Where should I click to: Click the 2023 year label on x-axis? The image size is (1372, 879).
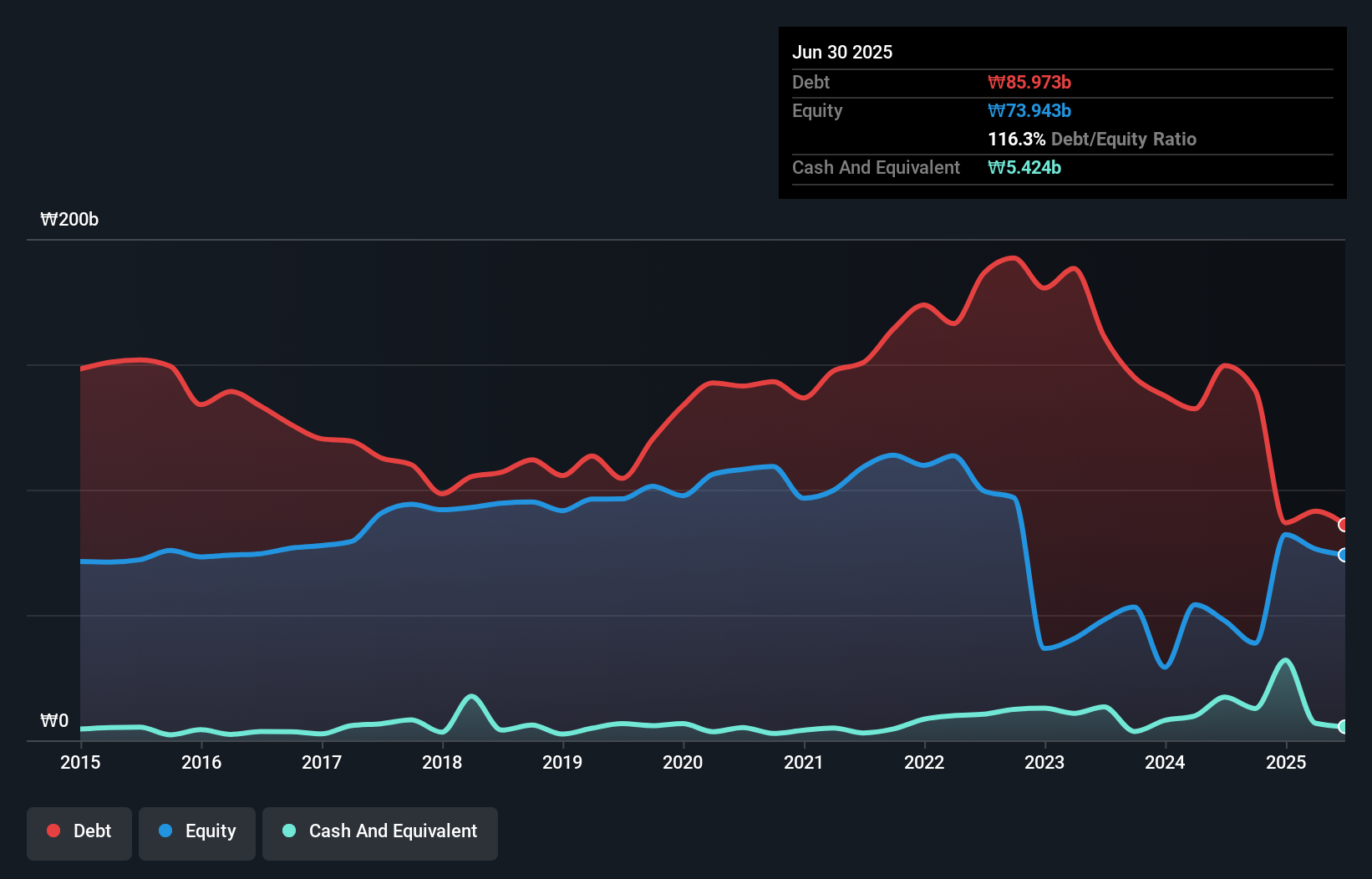(x=1044, y=762)
